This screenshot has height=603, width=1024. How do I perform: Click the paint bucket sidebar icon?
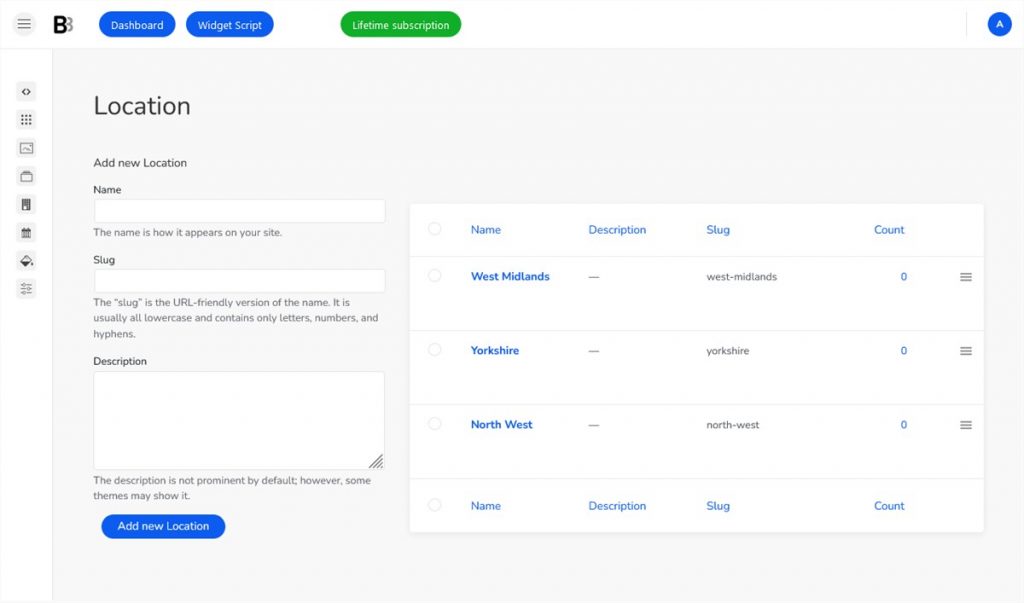pos(25,260)
